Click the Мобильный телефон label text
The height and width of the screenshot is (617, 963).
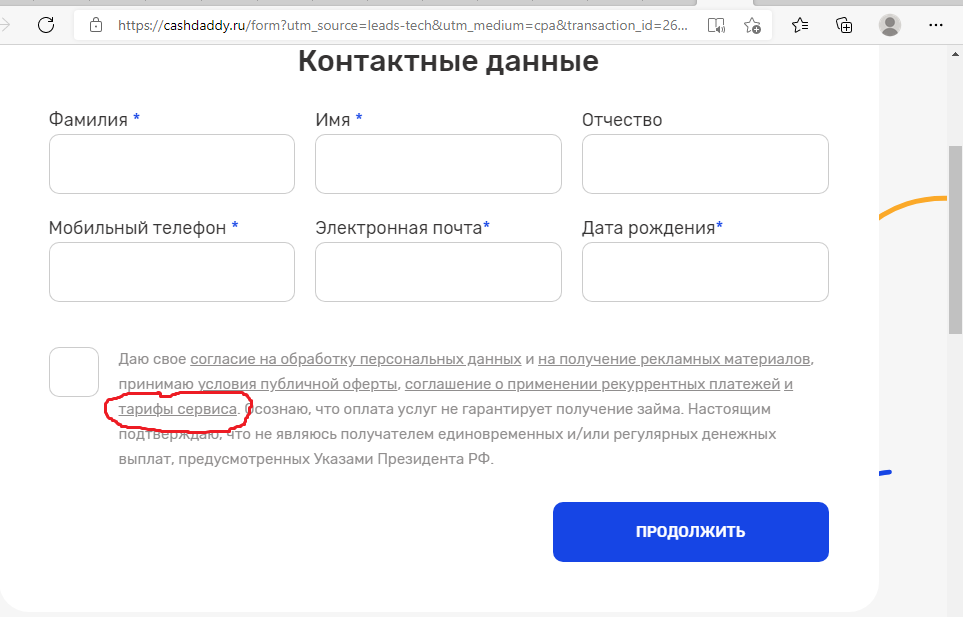[x=138, y=228]
